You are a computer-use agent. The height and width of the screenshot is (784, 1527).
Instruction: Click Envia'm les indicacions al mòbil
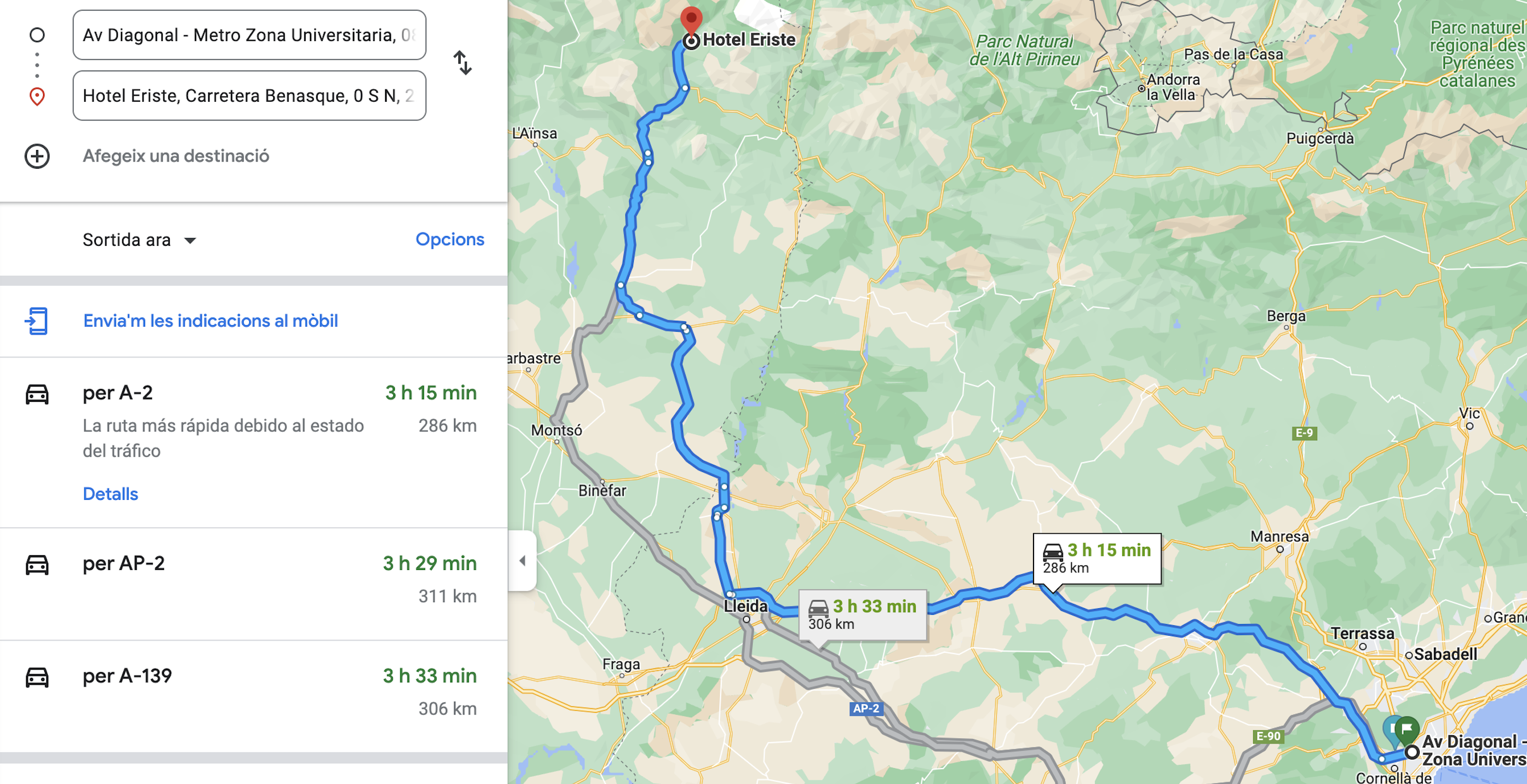(210, 321)
